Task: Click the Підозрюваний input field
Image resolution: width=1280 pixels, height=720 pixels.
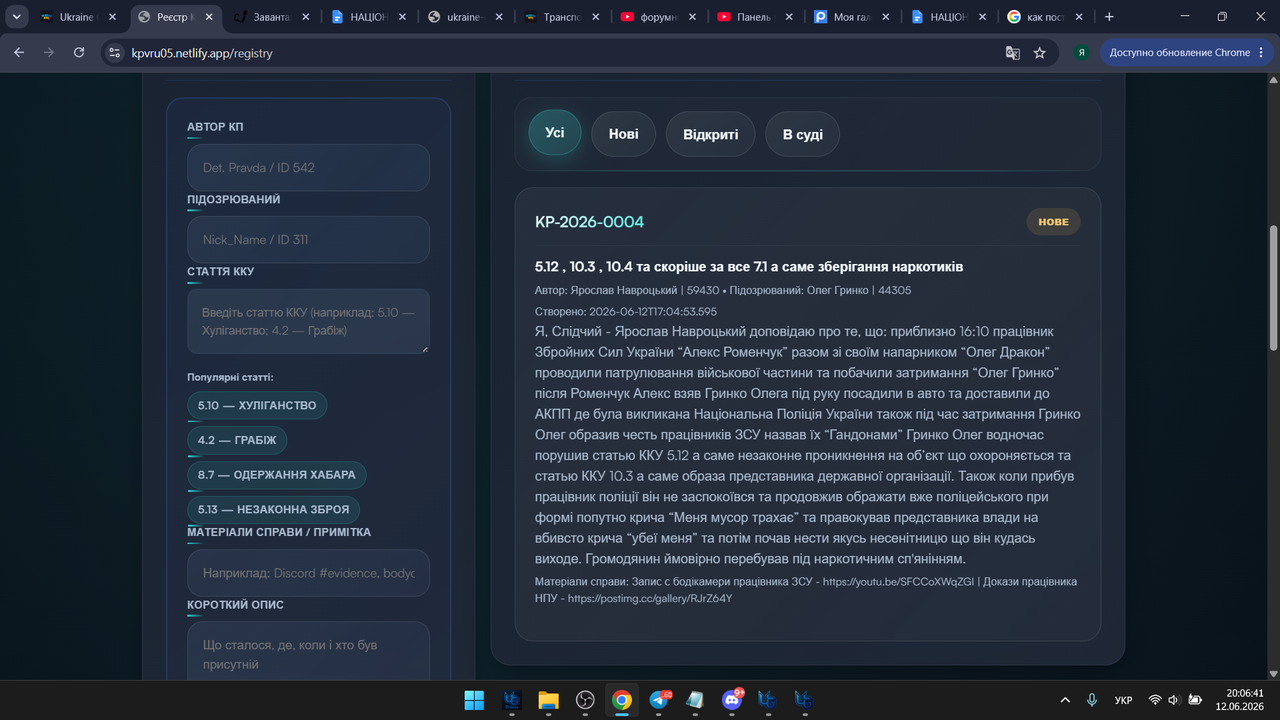Action: (308, 240)
